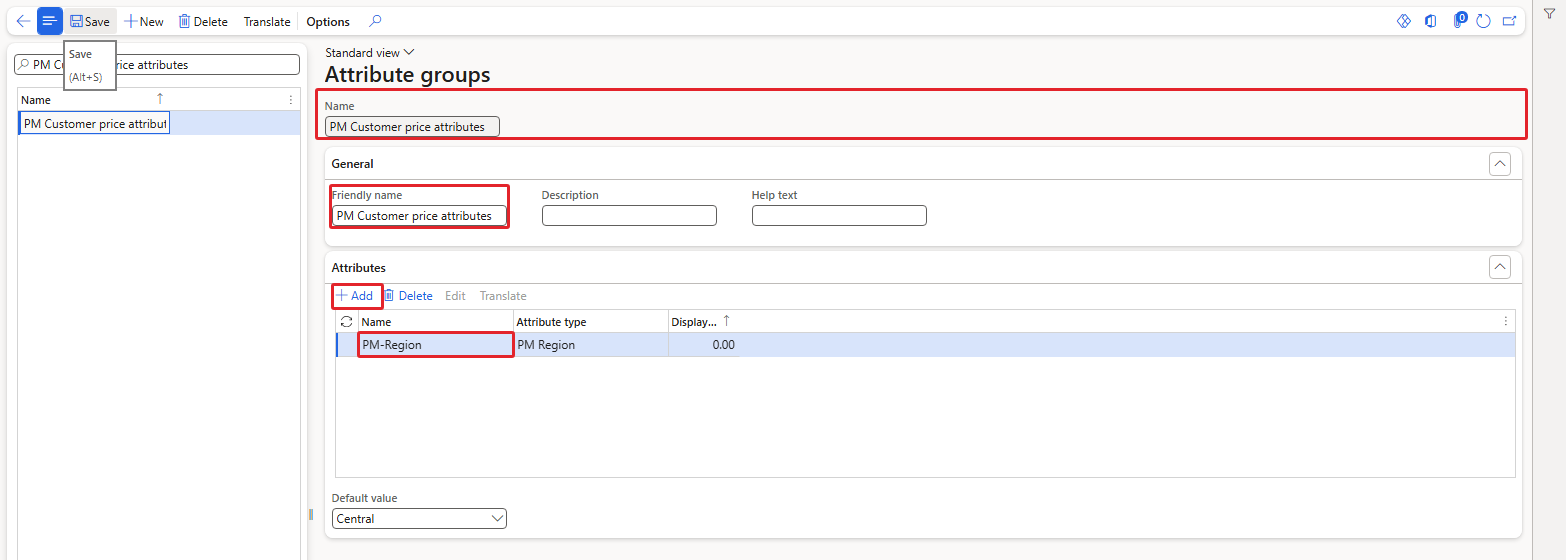Select the PM-Region name cell

click(x=435, y=345)
